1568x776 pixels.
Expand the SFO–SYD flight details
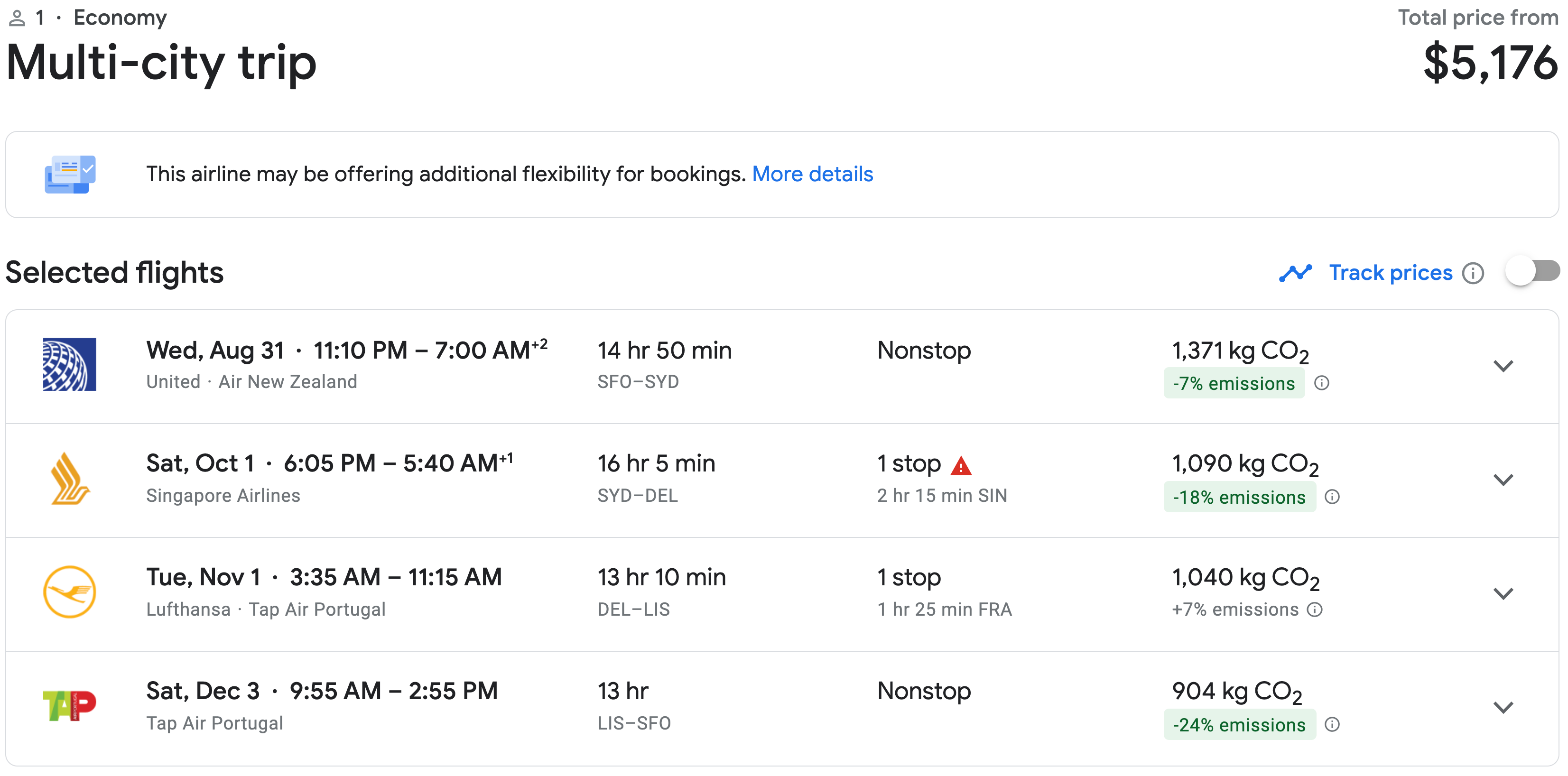click(x=1503, y=366)
